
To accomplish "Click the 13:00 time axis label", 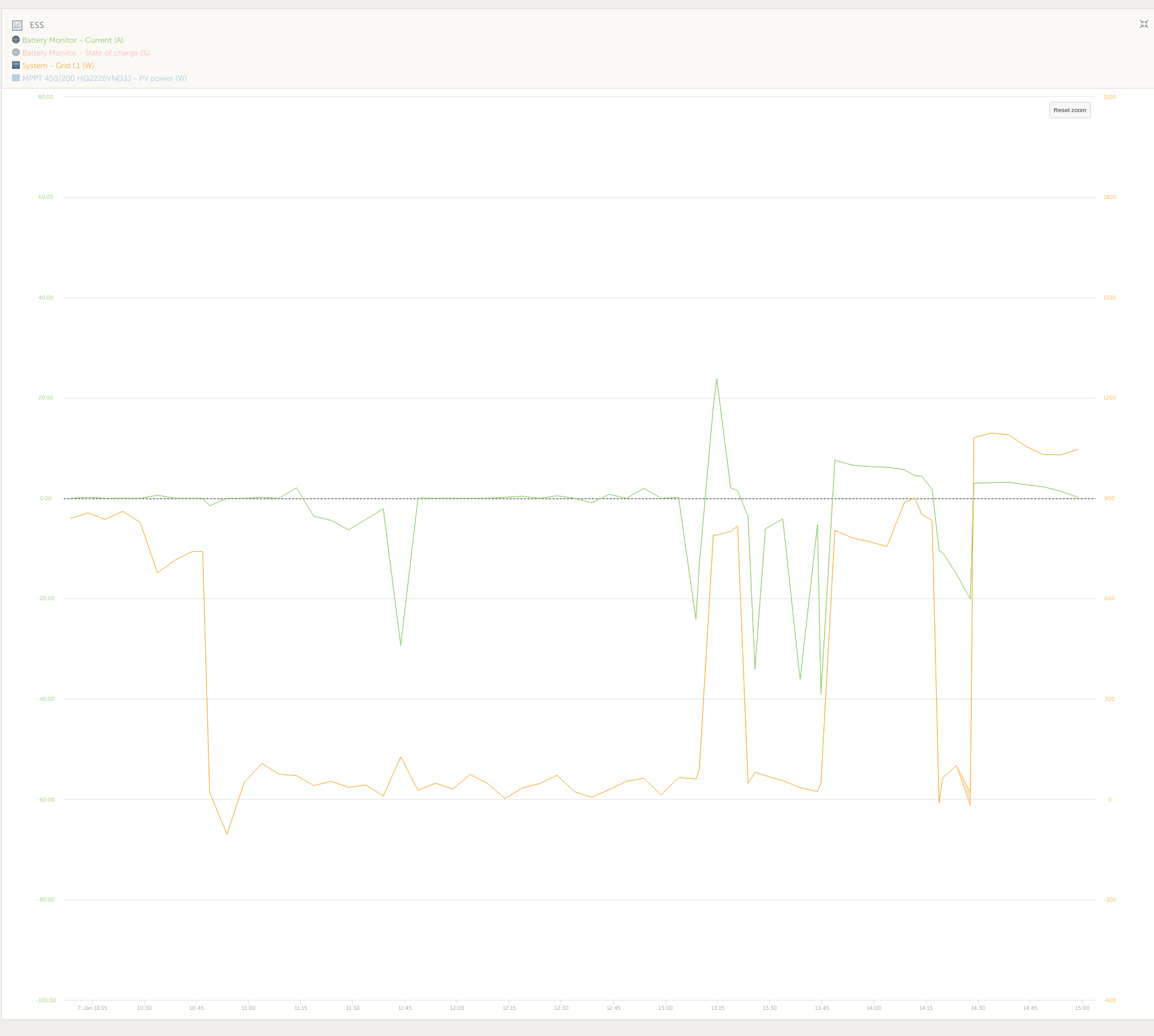I will (x=665, y=1008).
